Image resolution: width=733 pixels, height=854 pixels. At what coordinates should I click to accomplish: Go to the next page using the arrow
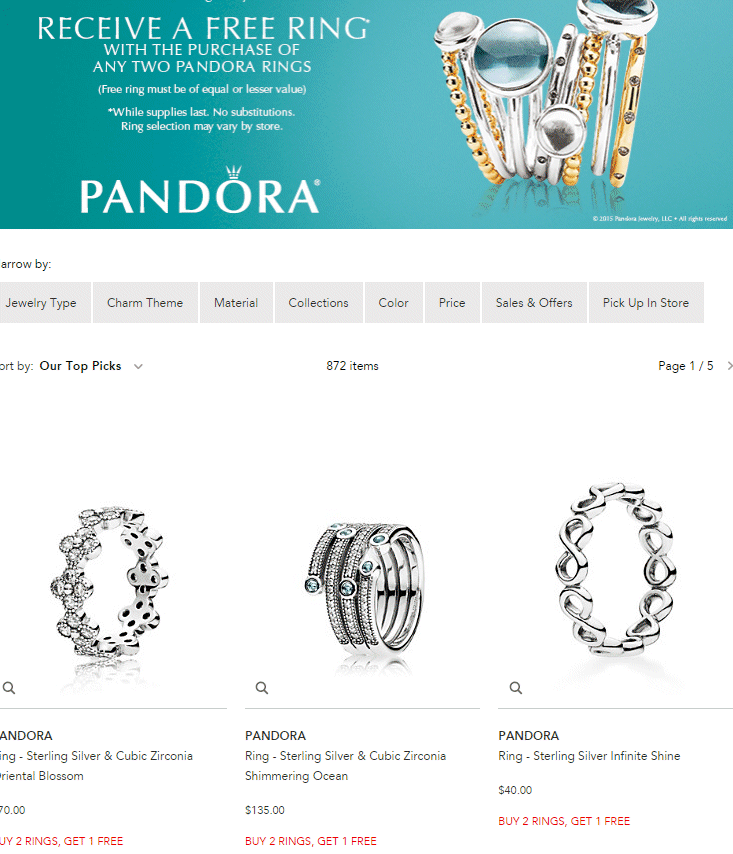tap(729, 366)
